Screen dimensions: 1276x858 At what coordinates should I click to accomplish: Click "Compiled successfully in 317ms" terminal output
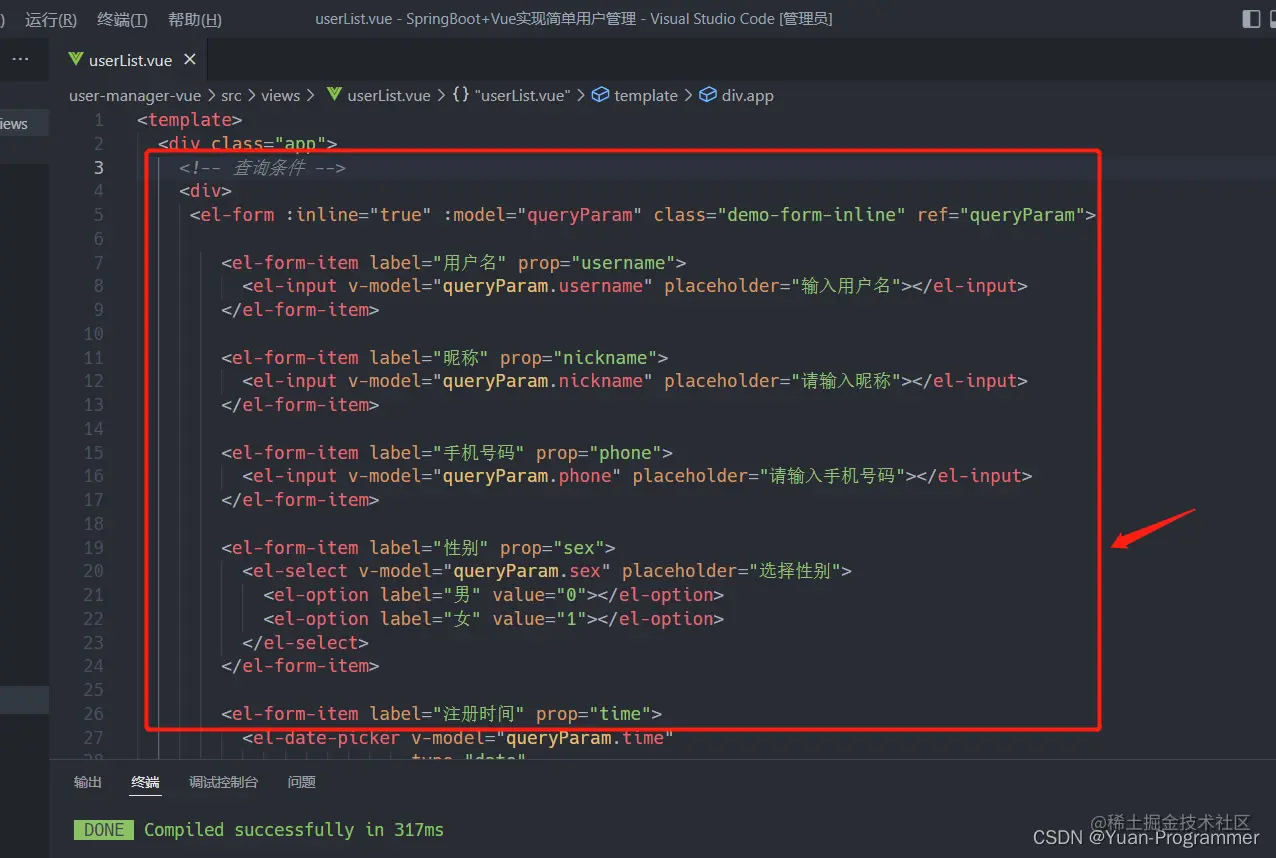tap(294, 830)
